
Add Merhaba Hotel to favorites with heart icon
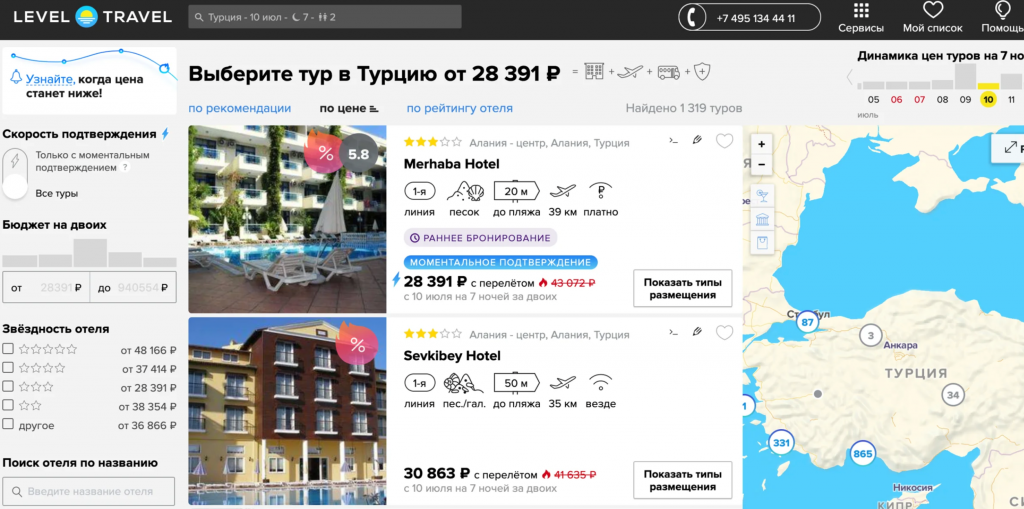coord(725,141)
